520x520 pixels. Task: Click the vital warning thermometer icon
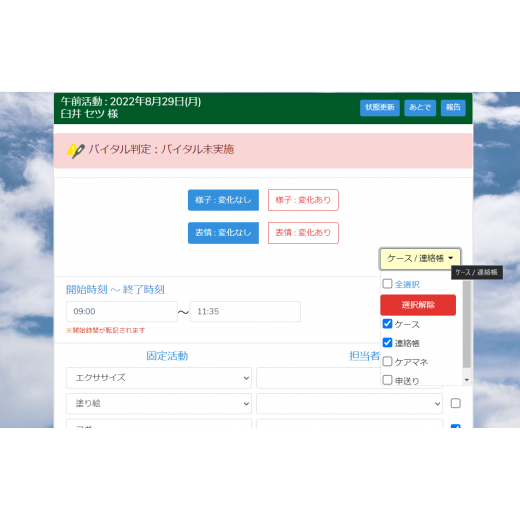click(x=76, y=150)
